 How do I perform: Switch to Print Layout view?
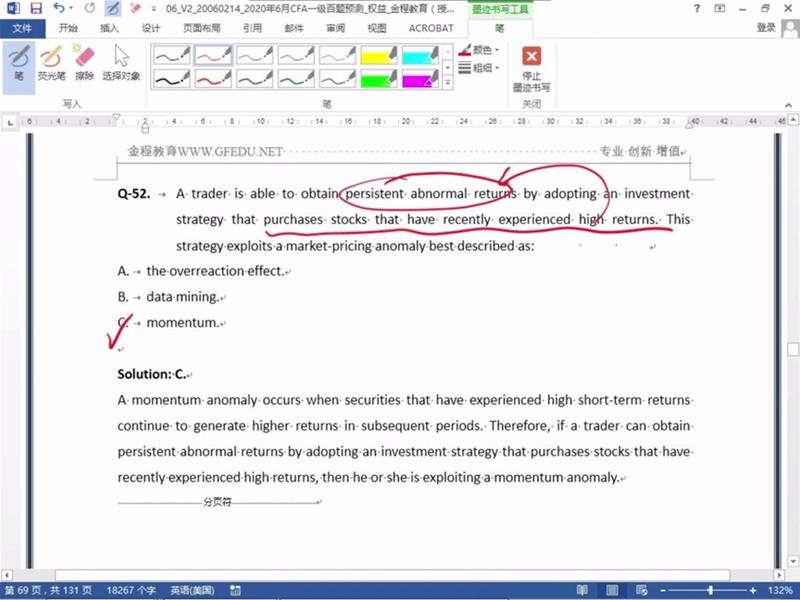pos(612,590)
